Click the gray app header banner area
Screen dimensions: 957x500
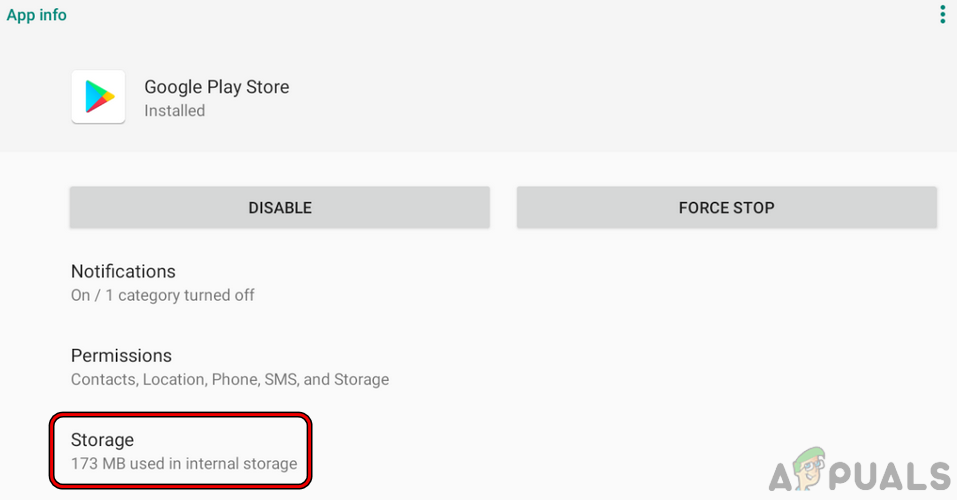pos(600,100)
